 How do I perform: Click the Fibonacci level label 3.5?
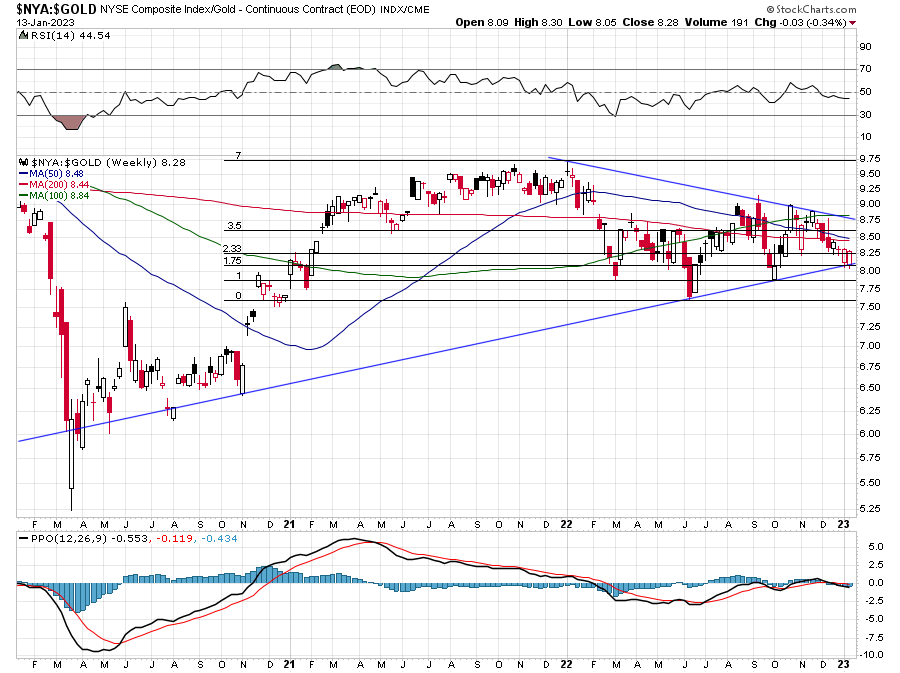point(234,225)
